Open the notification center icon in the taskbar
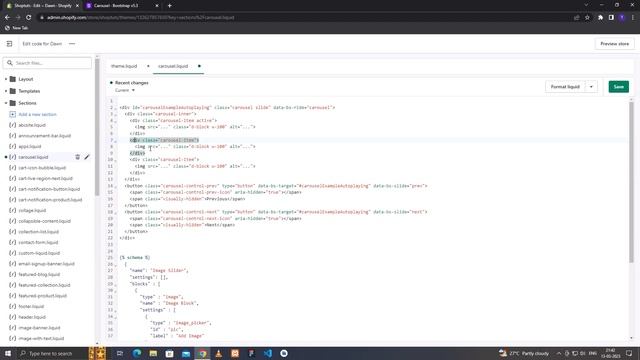 629,353
